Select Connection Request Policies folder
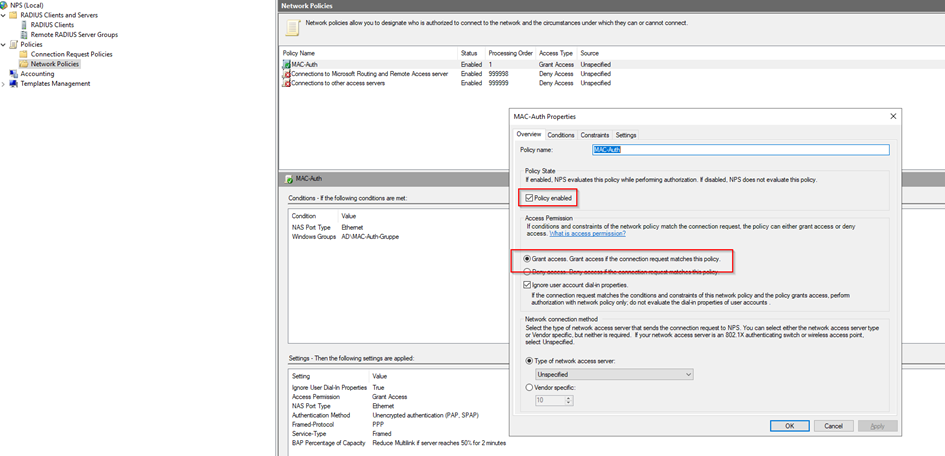Image resolution: width=945 pixels, height=456 pixels. click(x=71, y=54)
